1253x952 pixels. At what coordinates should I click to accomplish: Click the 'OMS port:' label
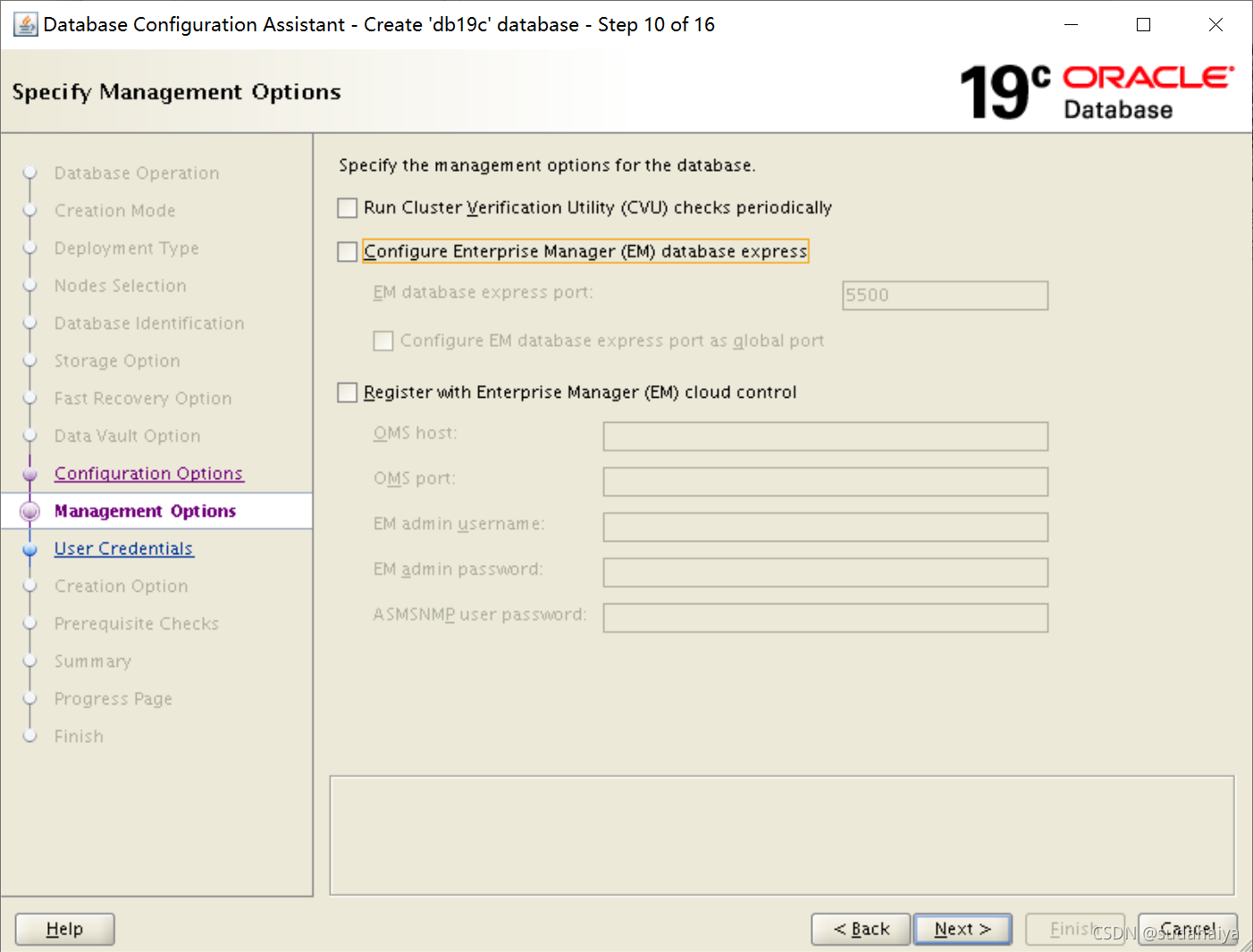pos(414,478)
